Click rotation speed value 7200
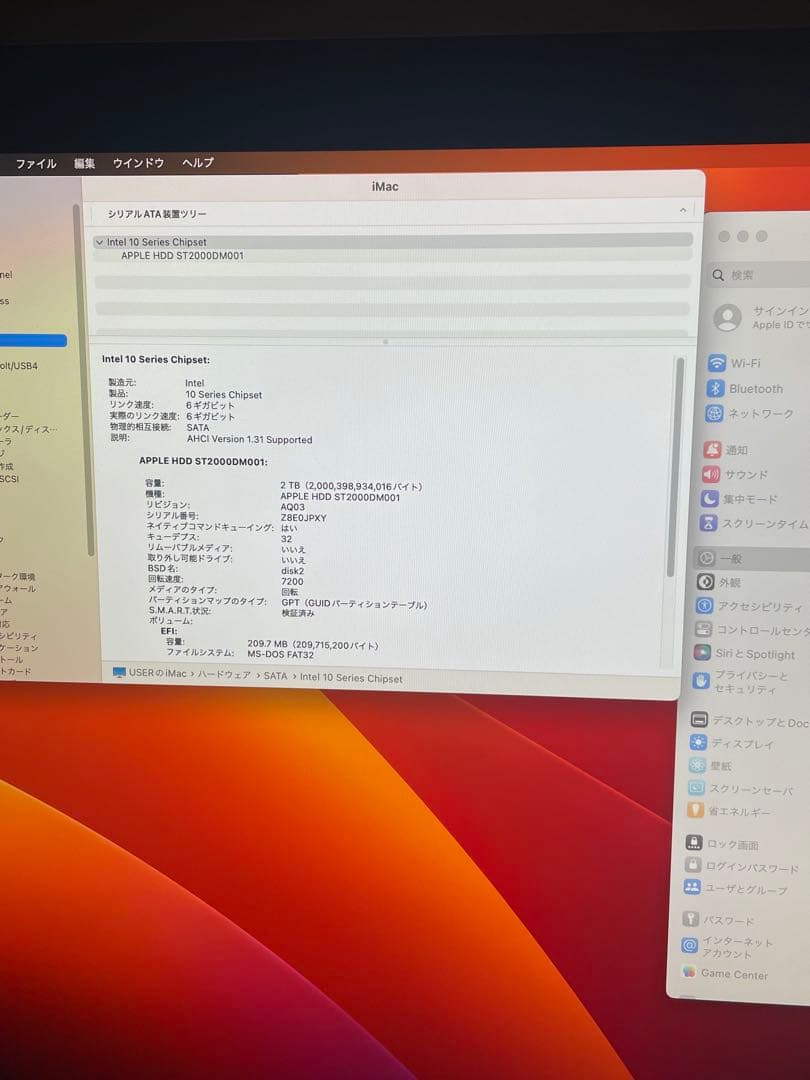The image size is (810, 1080). coord(292,581)
